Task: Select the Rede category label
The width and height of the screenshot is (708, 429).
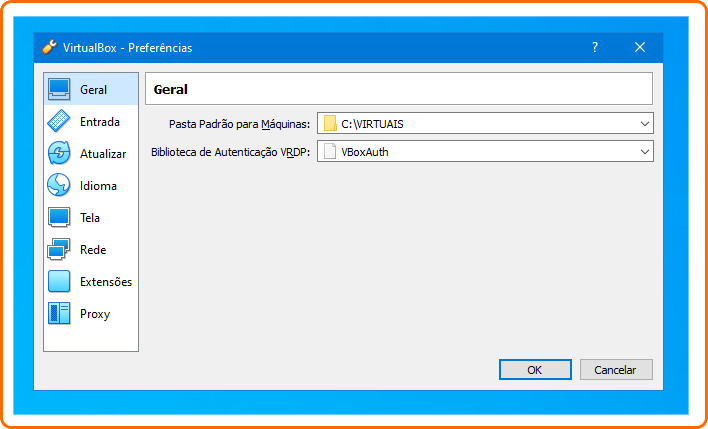Action: point(93,250)
